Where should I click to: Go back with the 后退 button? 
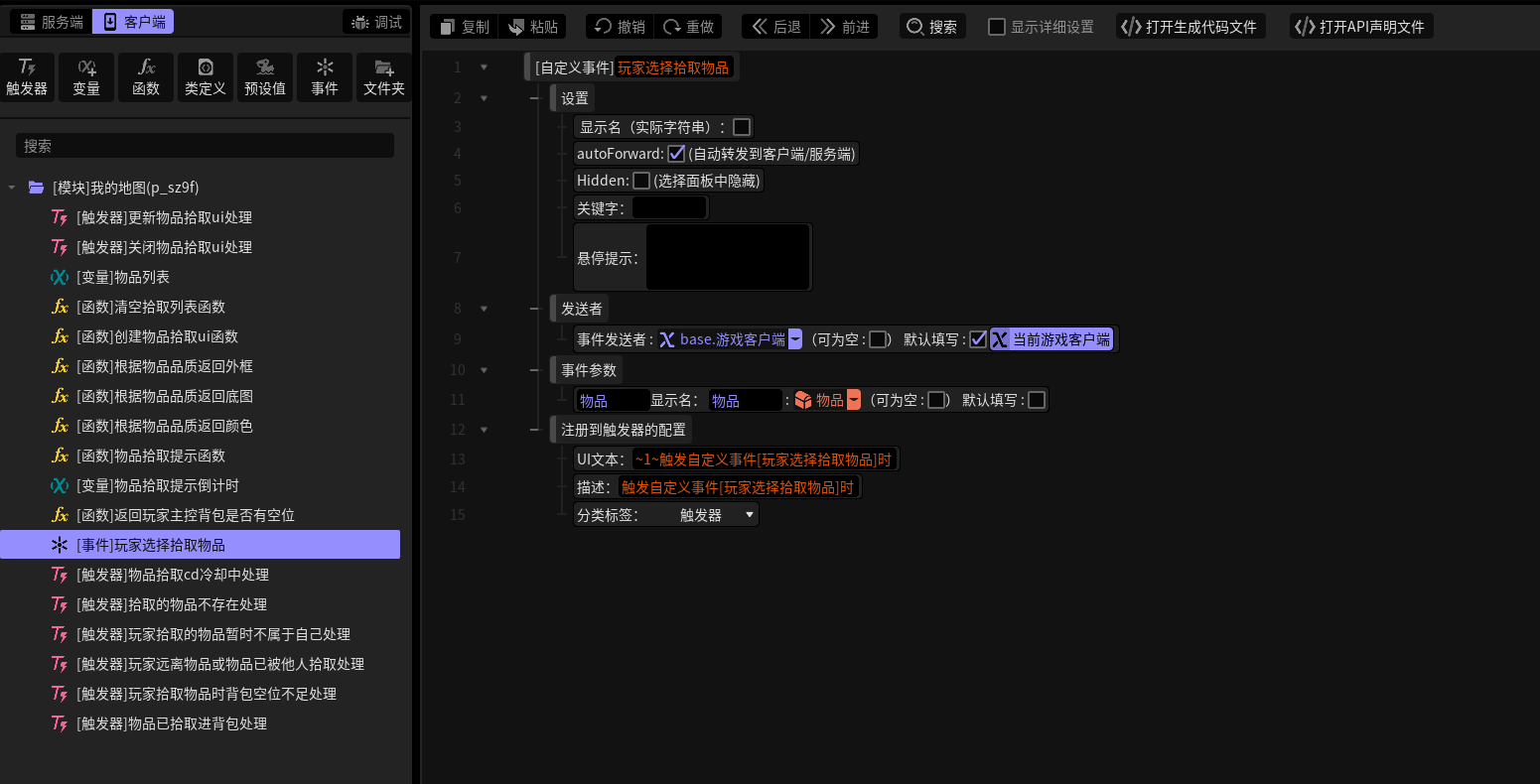coord(775,27)
